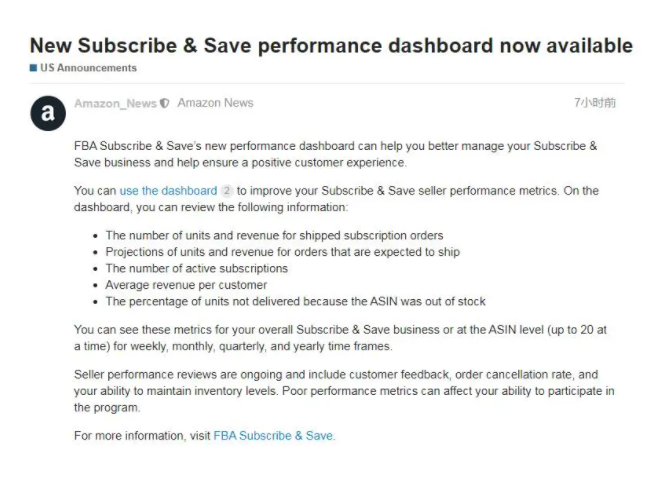Click the bullet about units not delivered, out of stock

(295, 301)
